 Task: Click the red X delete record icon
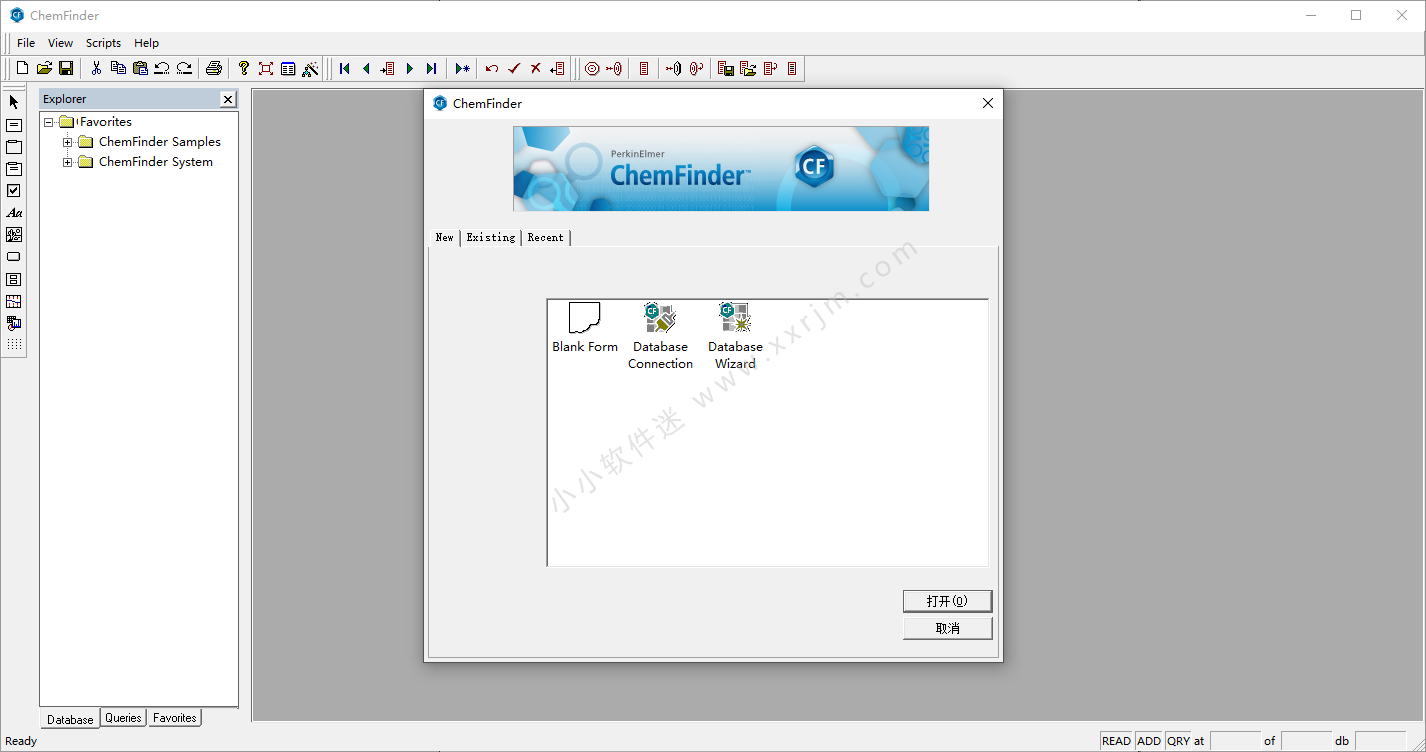click(x=536, y=68)
